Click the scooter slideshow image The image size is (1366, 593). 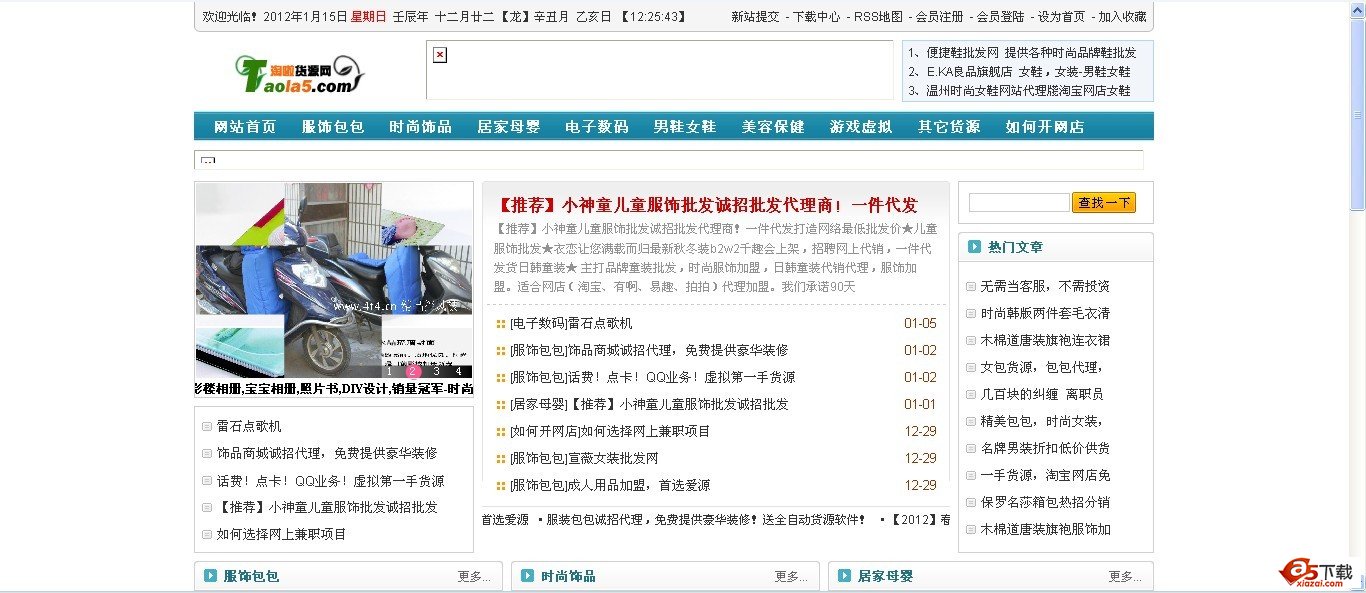(x=334, y=280)
